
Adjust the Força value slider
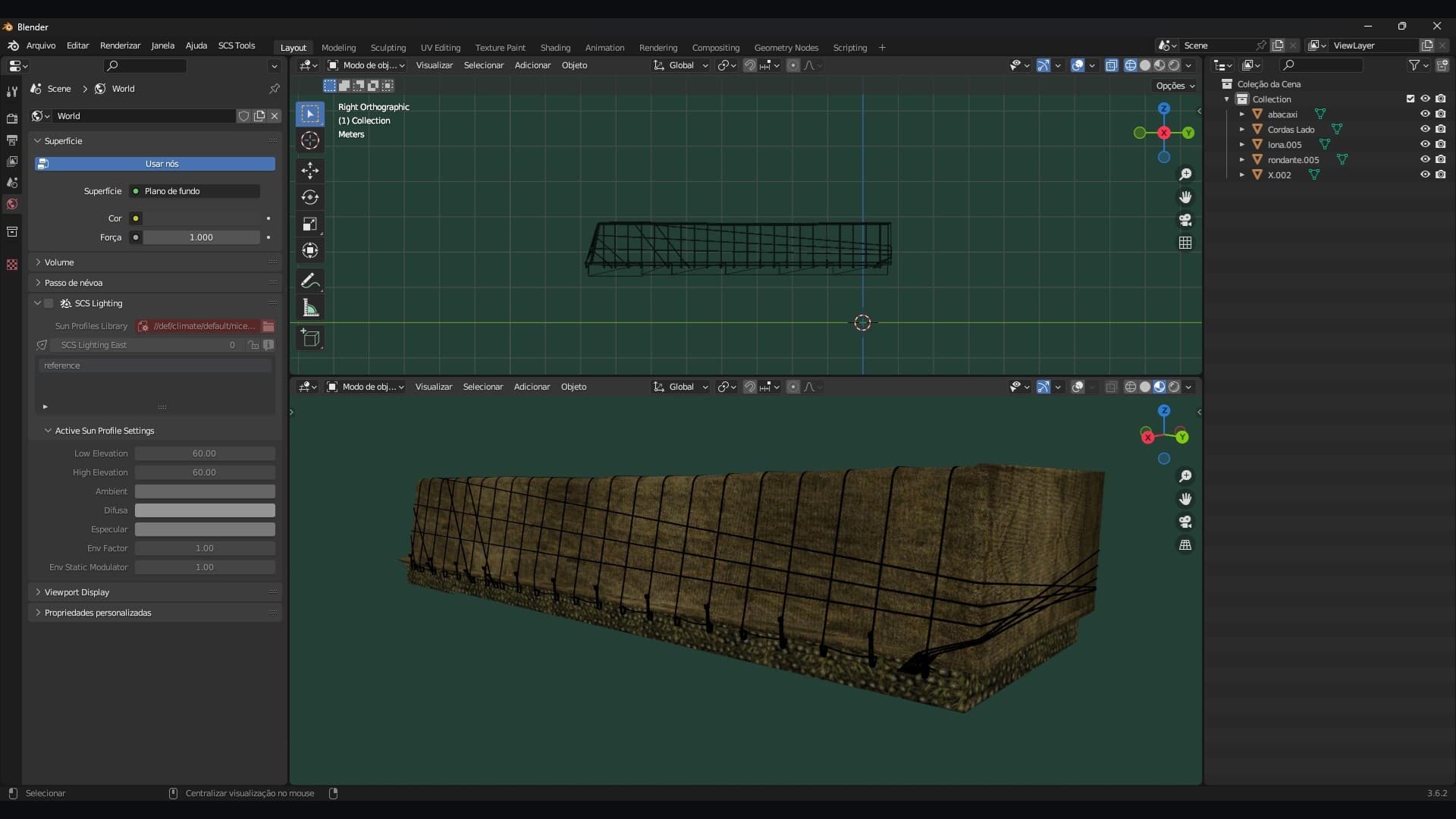click(x=201, y=237)
